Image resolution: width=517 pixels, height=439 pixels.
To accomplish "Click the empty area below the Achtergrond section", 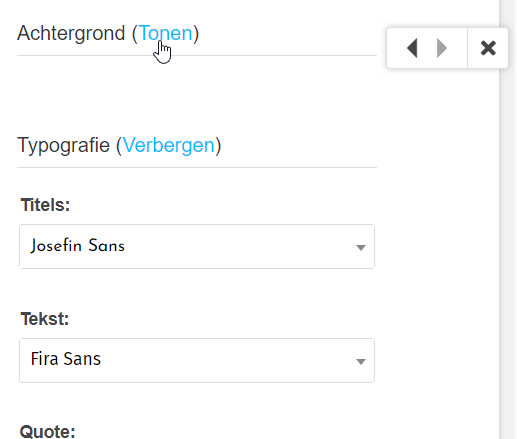I will tap(197, 93).
